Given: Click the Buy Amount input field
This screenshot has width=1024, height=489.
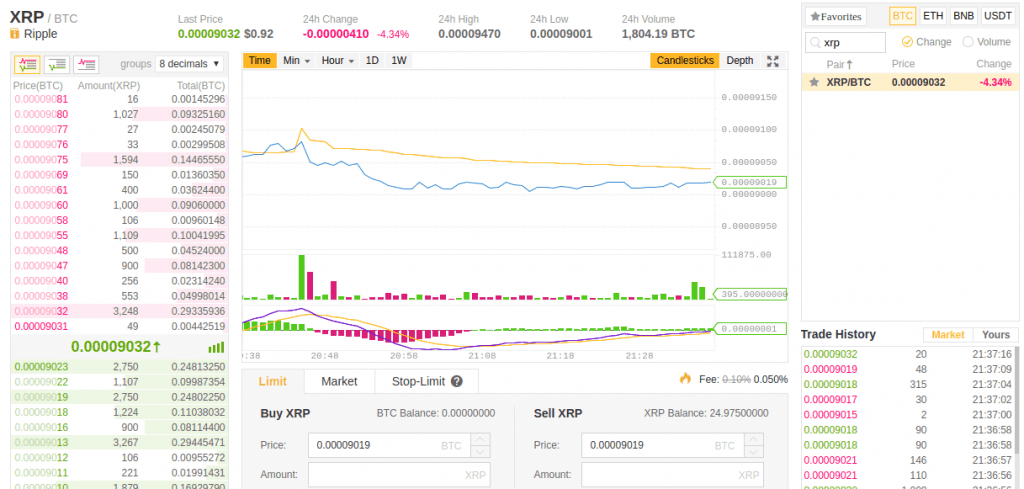Looking at the screenshot, I should tap(398, 475).
